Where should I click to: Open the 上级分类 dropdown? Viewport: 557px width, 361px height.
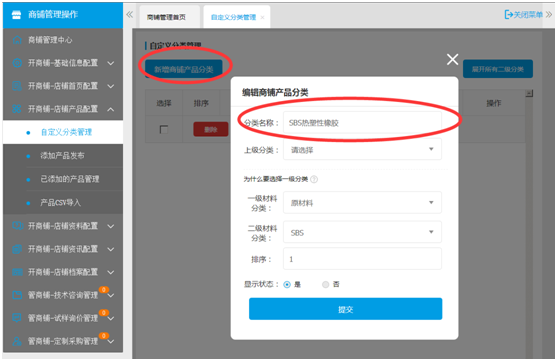point(362,149)
